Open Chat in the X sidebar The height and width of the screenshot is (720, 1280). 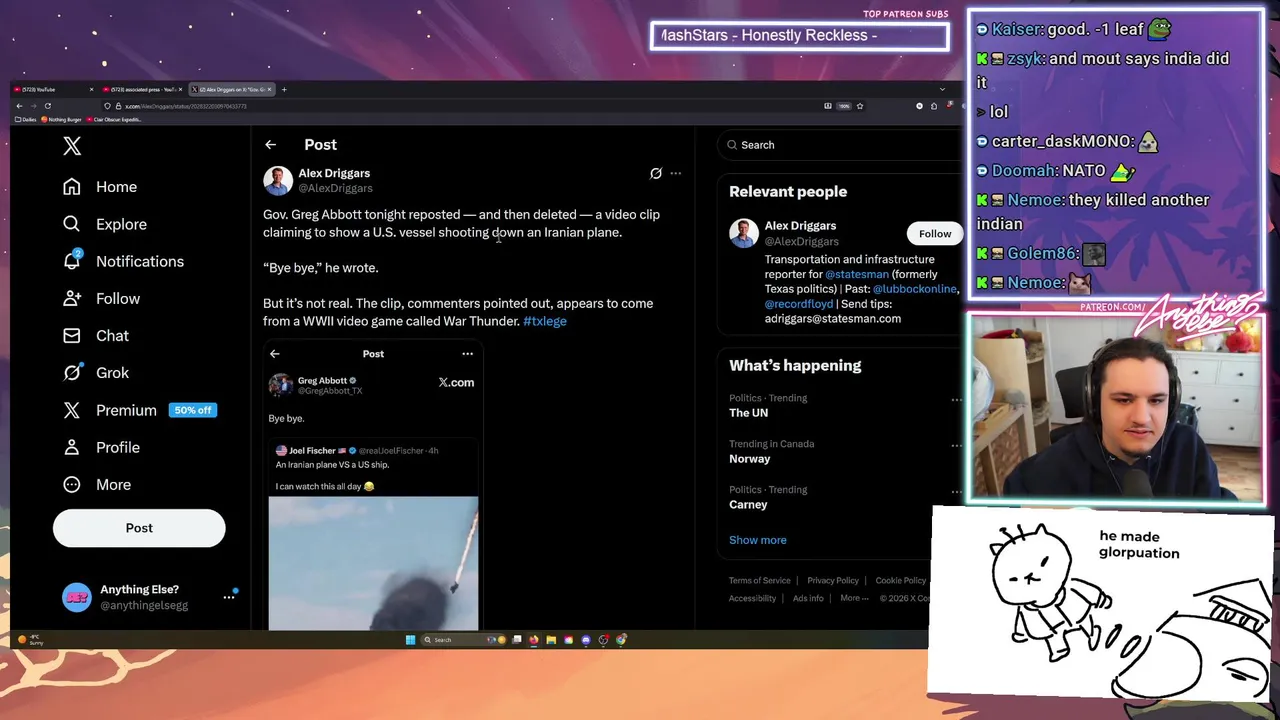coord(96,335)
